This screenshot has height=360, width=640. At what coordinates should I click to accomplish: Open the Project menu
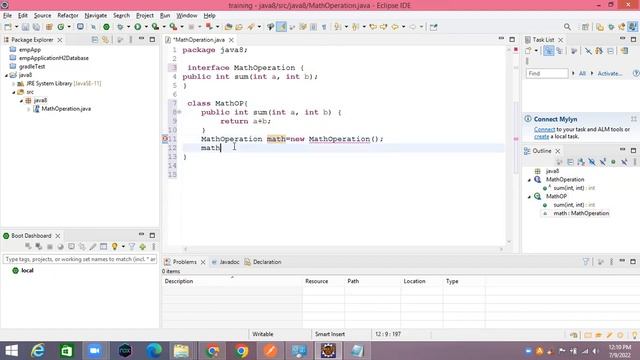click(x=144, y=15)
